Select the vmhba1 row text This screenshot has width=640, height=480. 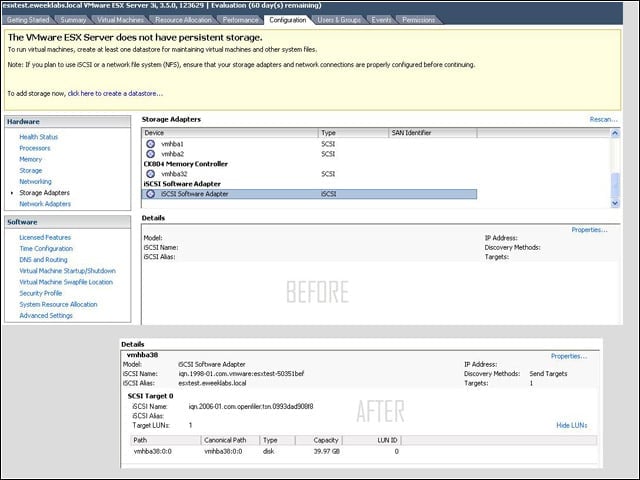click(172, 144)
